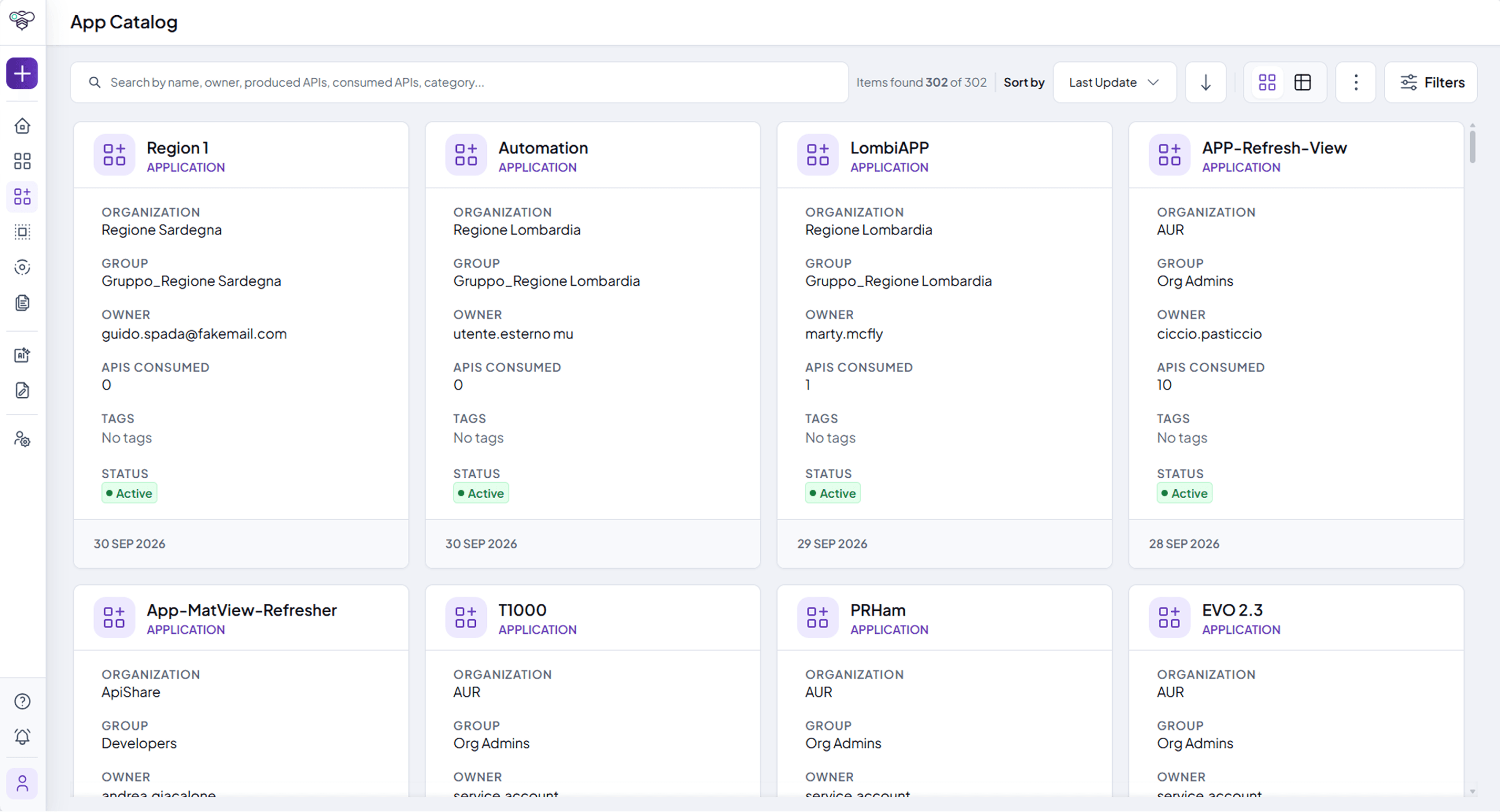Screen dimensions: 1503x812
Task: Switch to grid card view
Action: [x=1268, y=82]
